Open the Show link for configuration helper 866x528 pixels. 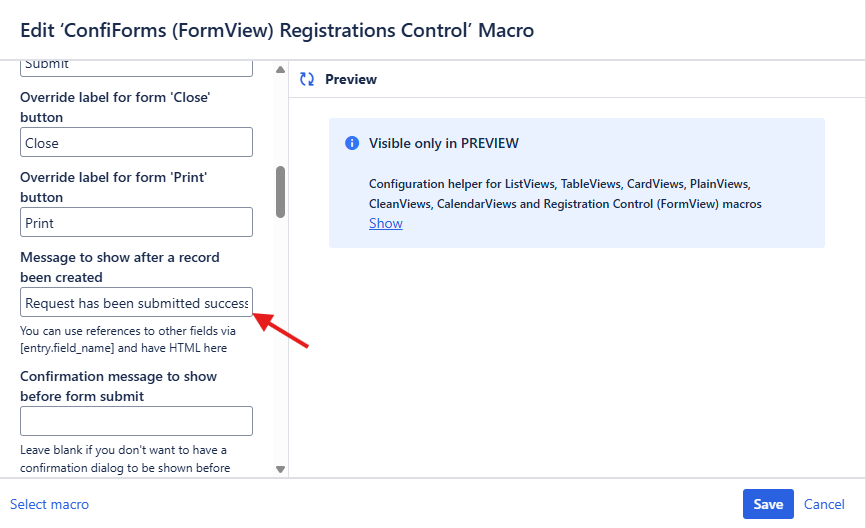(x=386, y=223)
